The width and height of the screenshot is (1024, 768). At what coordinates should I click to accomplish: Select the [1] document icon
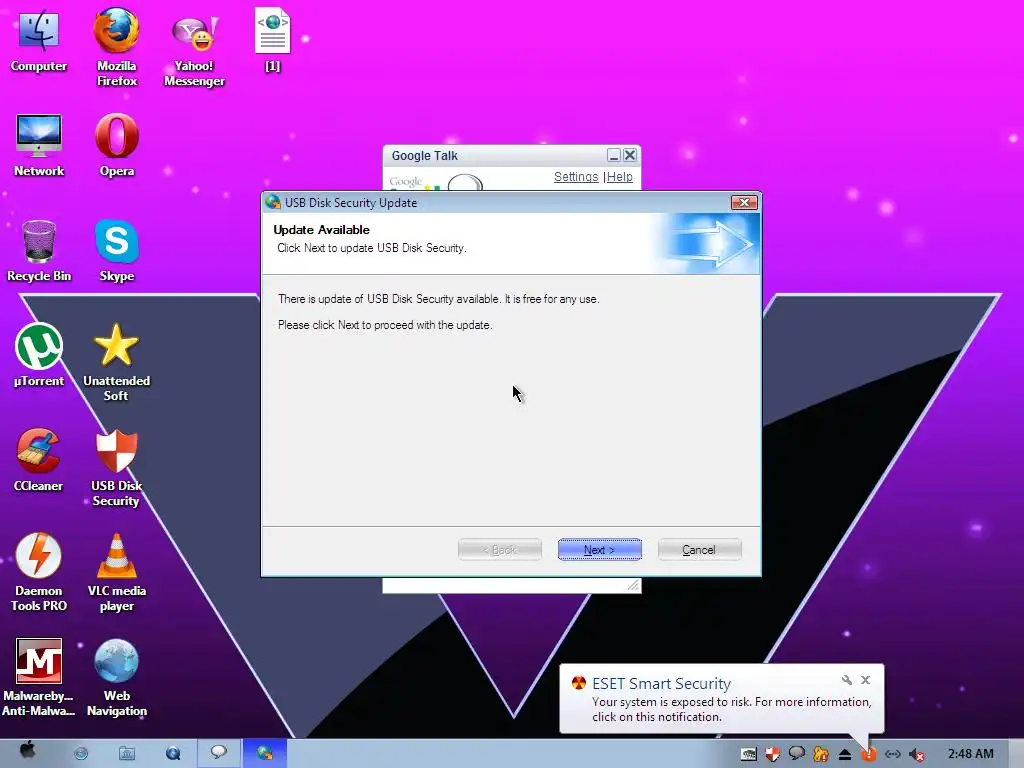[272, 40]
